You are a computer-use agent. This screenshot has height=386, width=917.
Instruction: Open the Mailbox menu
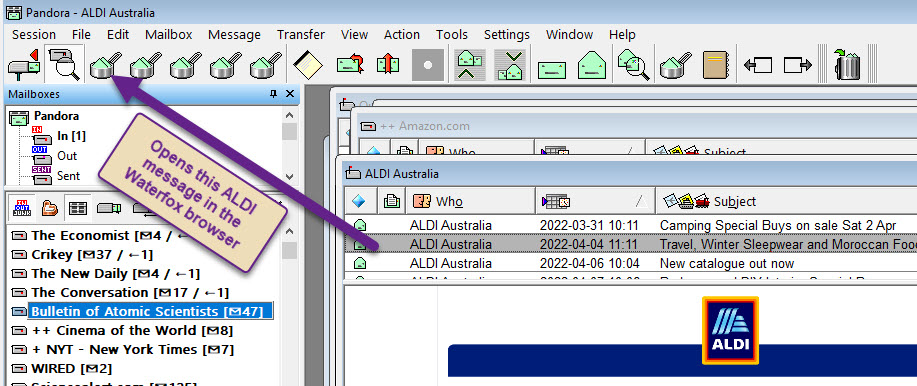pos(168,35)
